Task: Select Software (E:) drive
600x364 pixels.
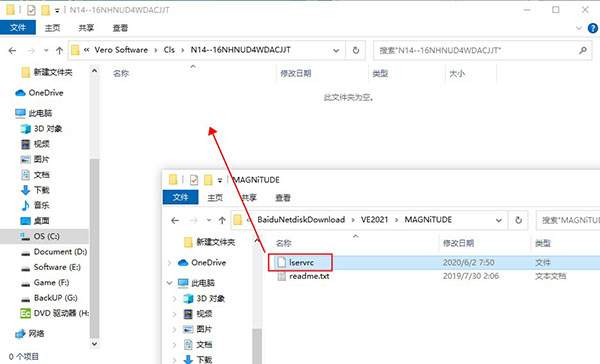Action: (x=51, y=267)
